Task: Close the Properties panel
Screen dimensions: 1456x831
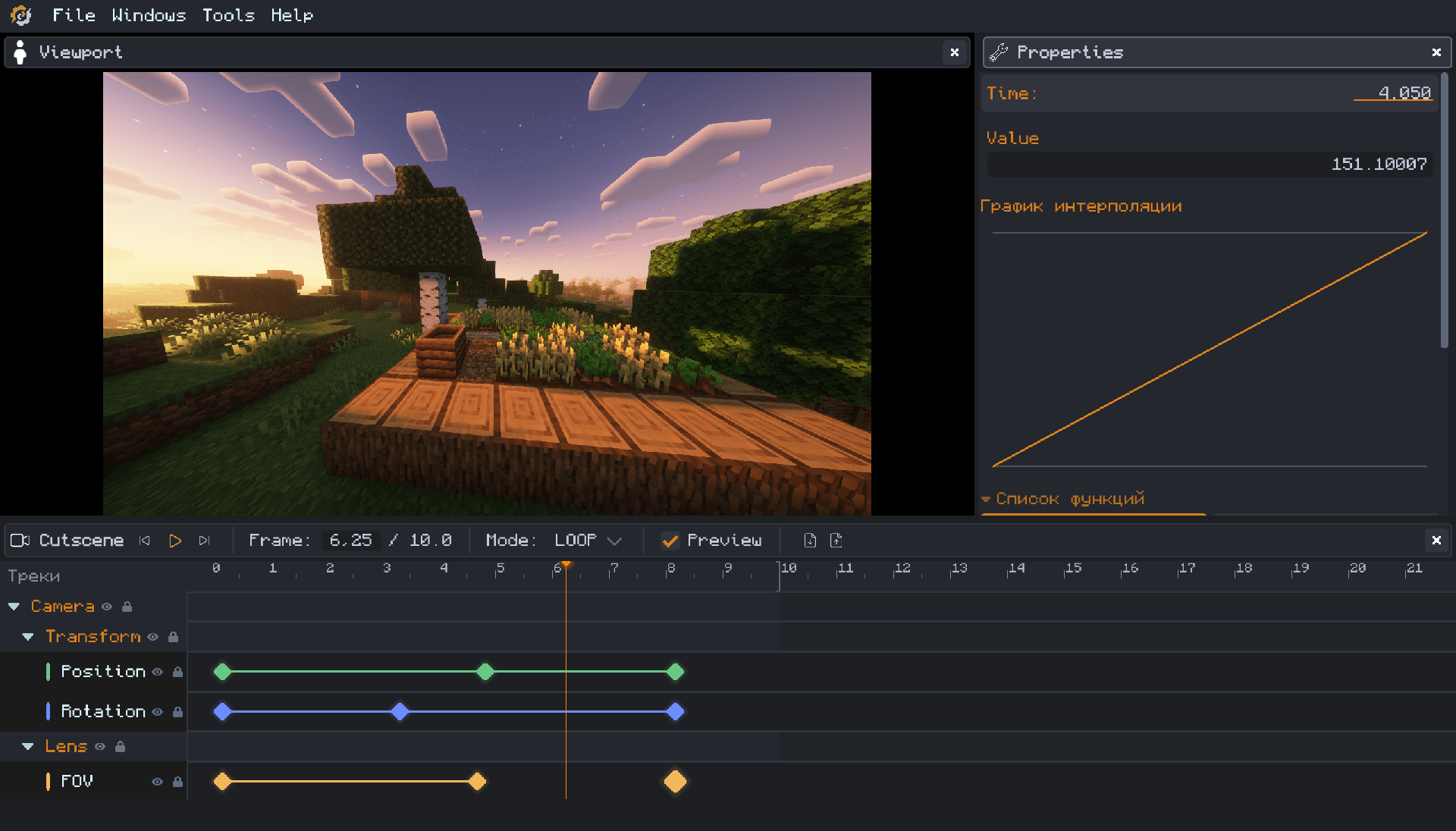Action: pos(1436,52)
